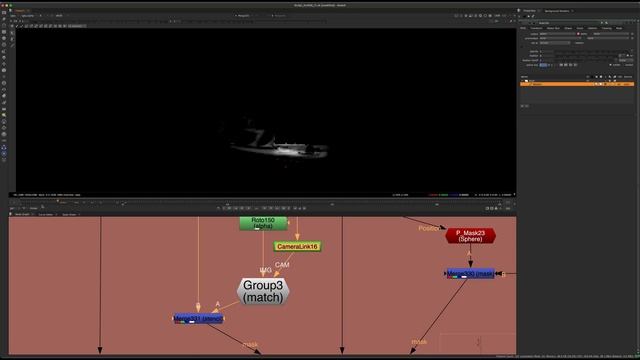Pick the Roto select tool beside viewer

coord(12,33)
